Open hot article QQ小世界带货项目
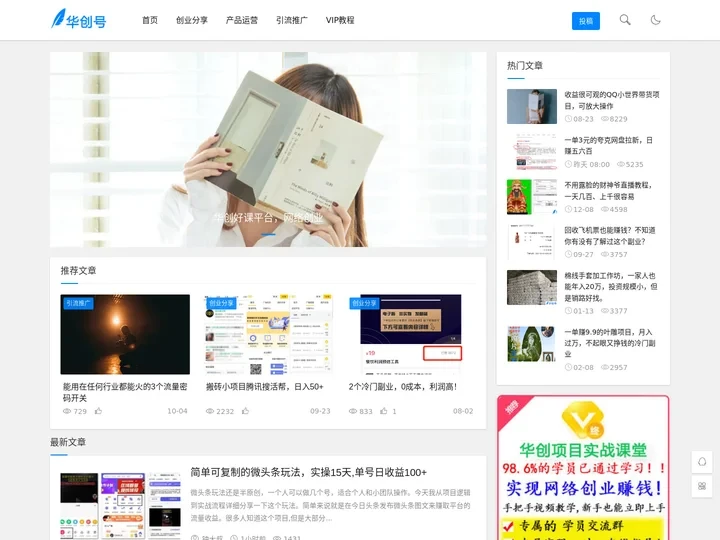Image resolution: width=720 pixels, height=540 pixels. pyautogui.click(x=612, y=100)
